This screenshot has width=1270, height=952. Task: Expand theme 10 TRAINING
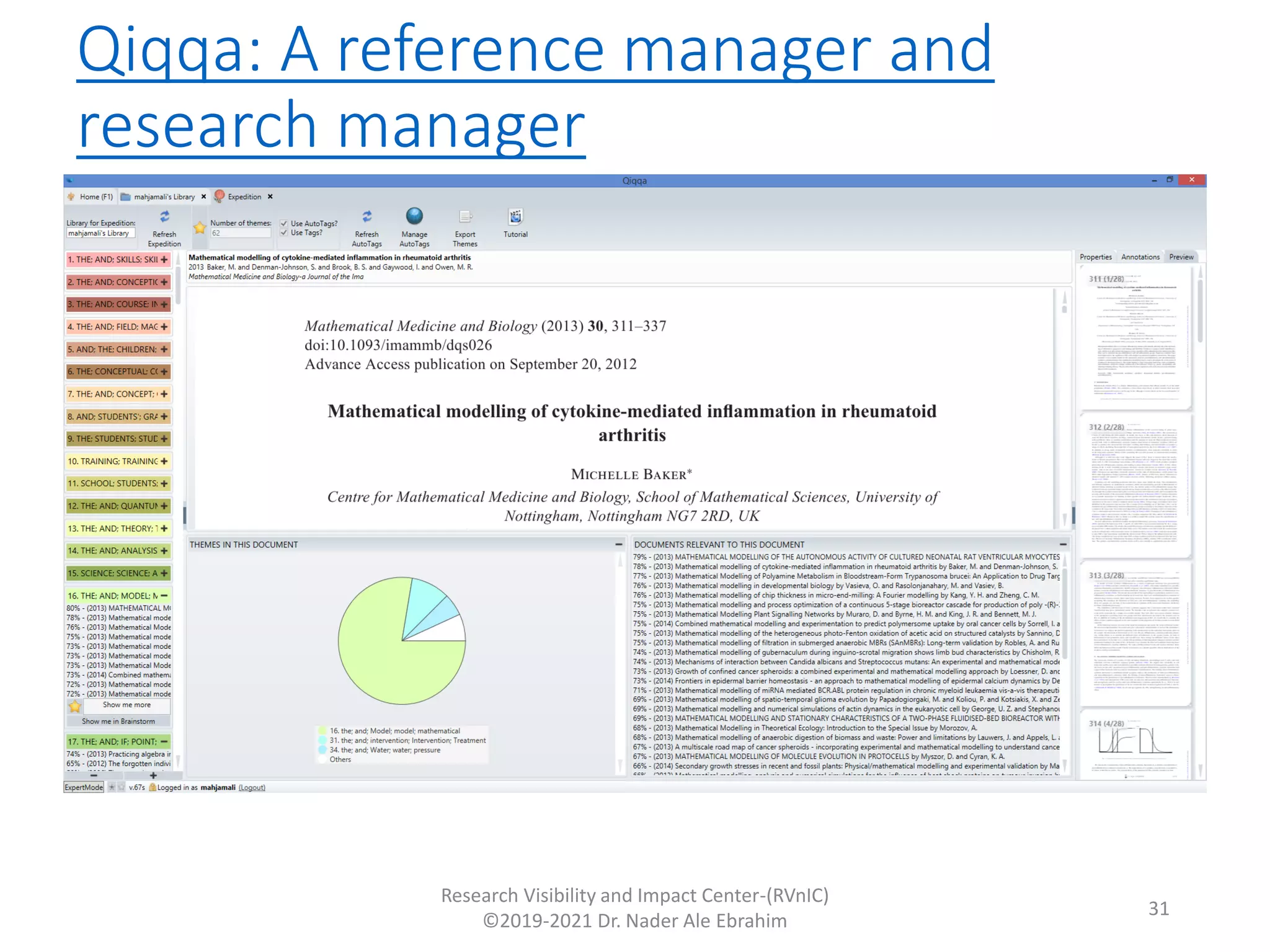(164, 461)
